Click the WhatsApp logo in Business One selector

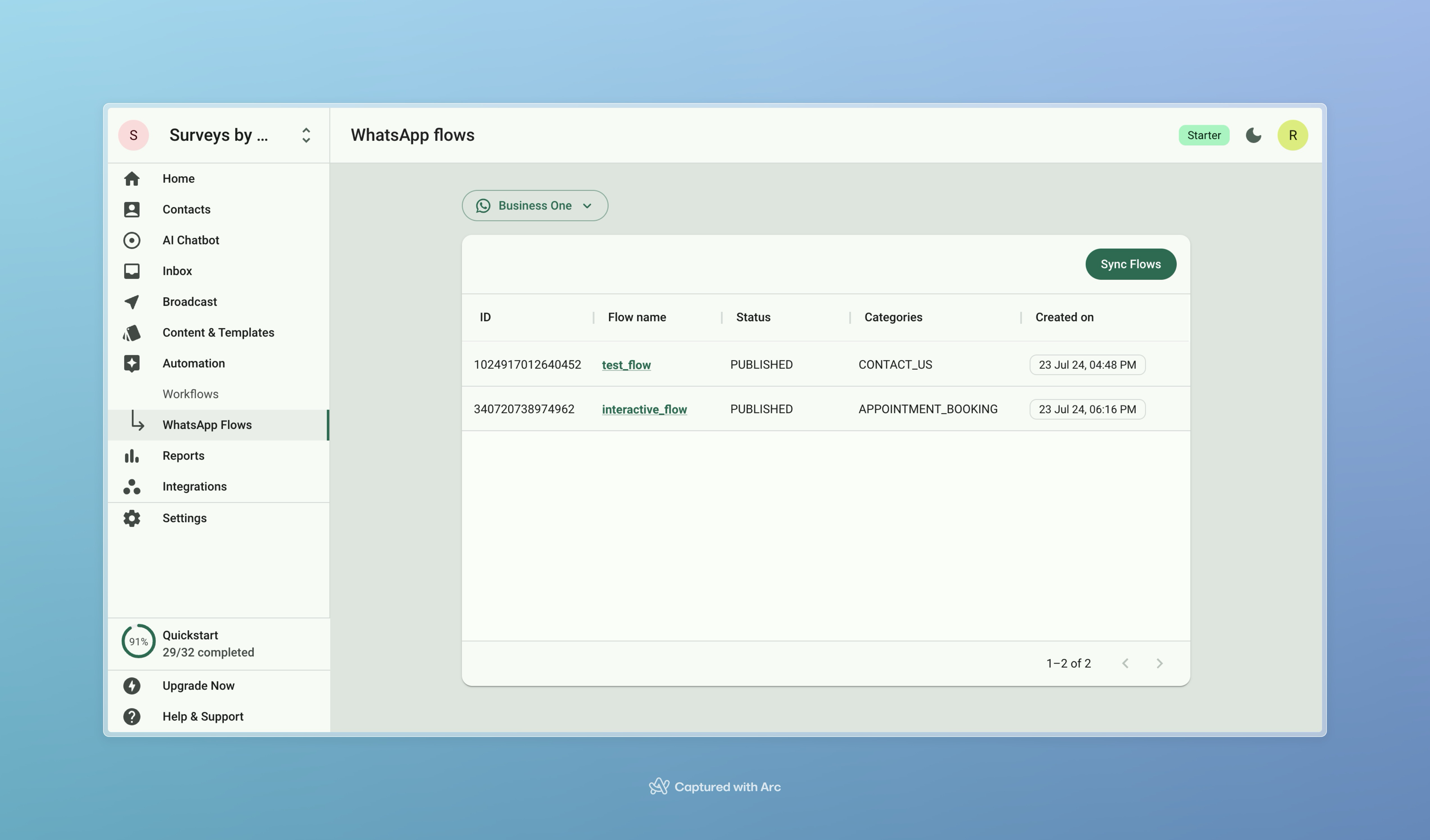pyautogui.click(x=483, y=205)
